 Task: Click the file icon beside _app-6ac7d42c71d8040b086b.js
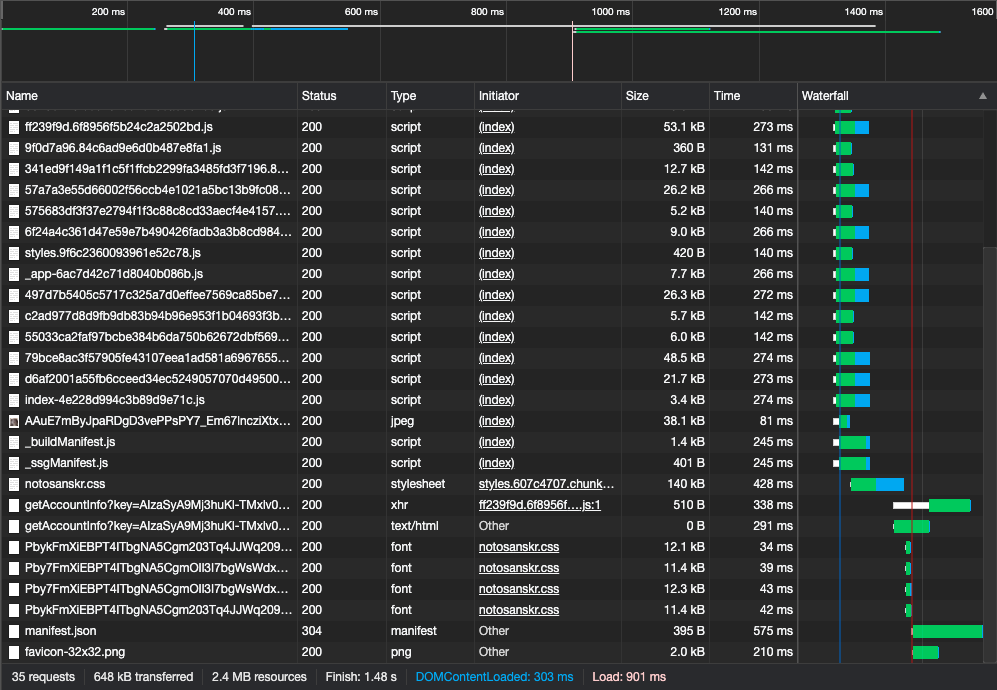[x=14, y=274]
